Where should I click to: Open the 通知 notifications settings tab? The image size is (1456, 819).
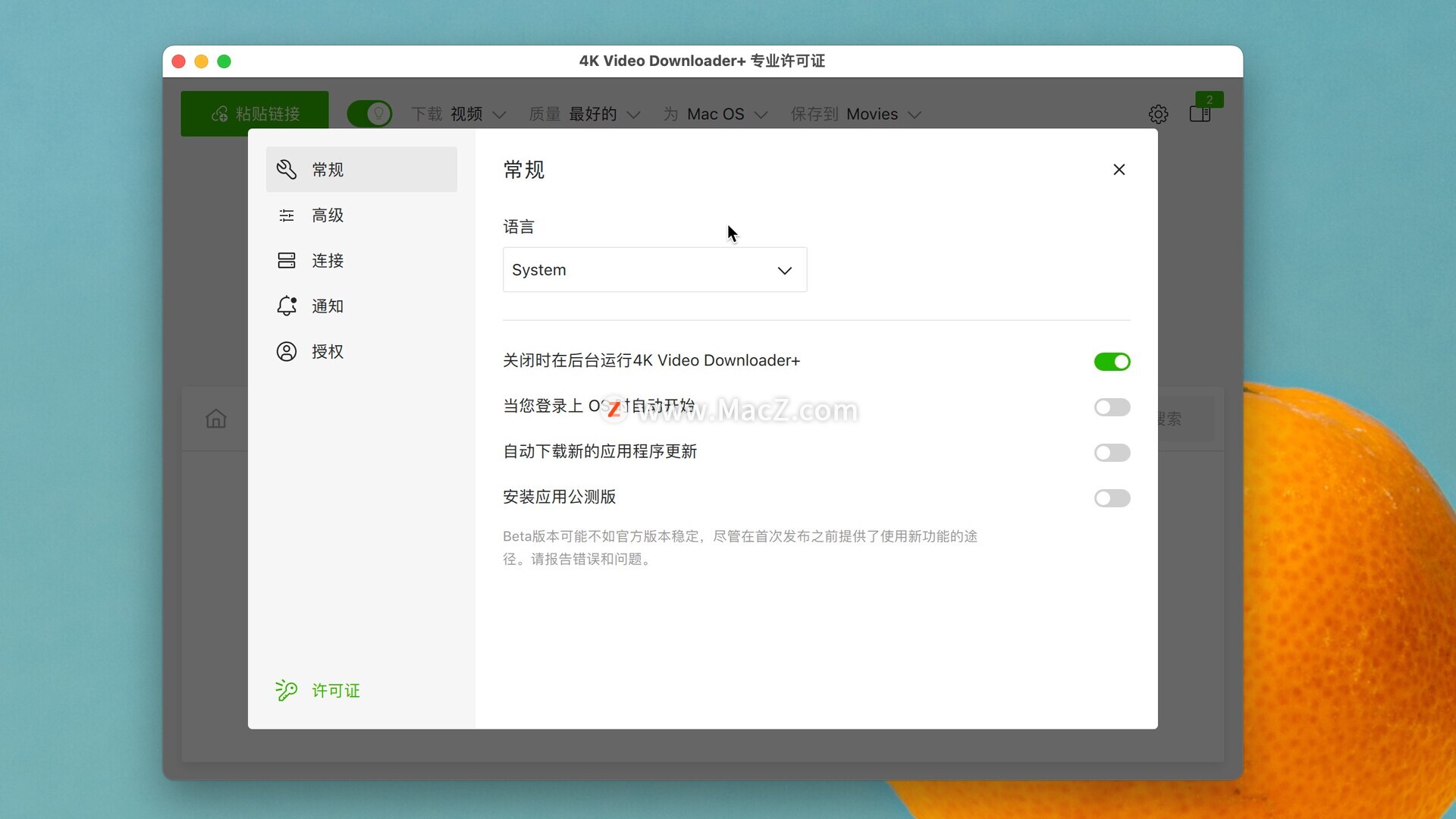pyautogui.click(x=361, y=306)
